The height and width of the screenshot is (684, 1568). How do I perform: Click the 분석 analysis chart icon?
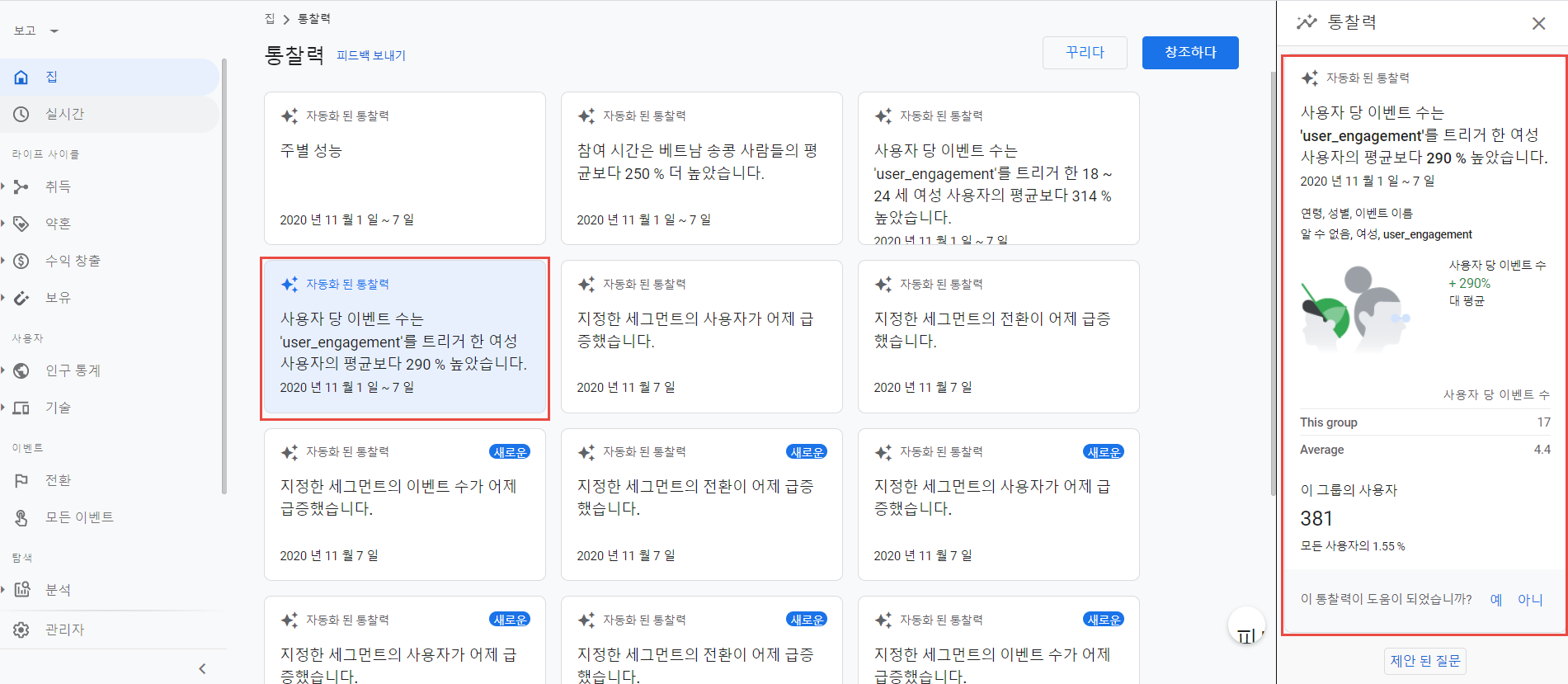(21, 590)
